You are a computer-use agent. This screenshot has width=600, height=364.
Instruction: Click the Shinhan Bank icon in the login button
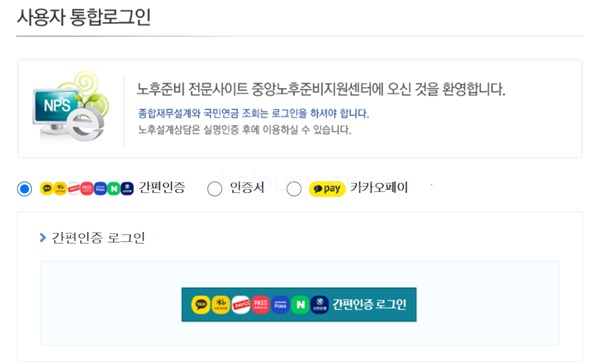(320, 305)
